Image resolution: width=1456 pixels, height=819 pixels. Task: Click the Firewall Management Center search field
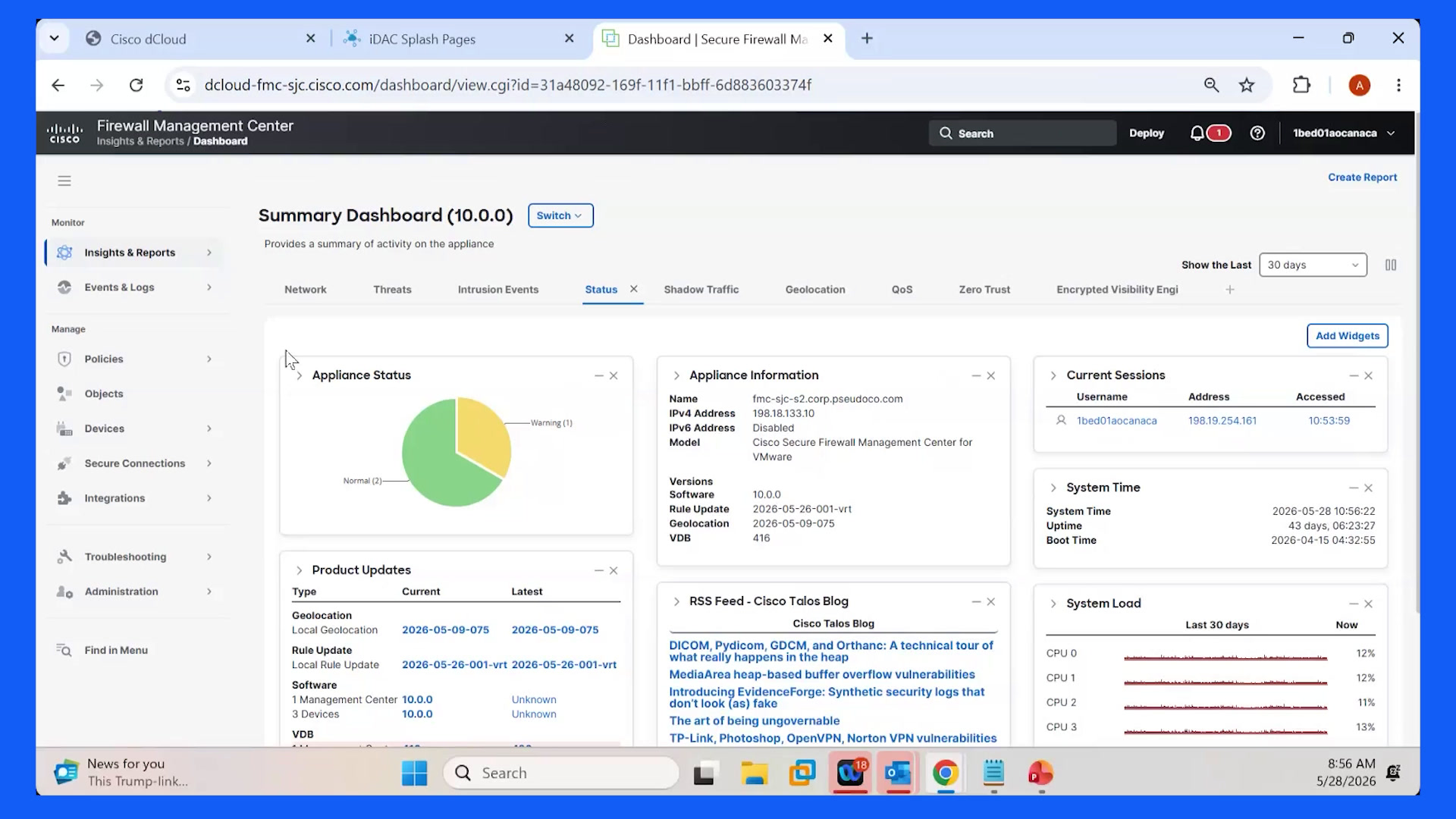tap(1022, 133)
